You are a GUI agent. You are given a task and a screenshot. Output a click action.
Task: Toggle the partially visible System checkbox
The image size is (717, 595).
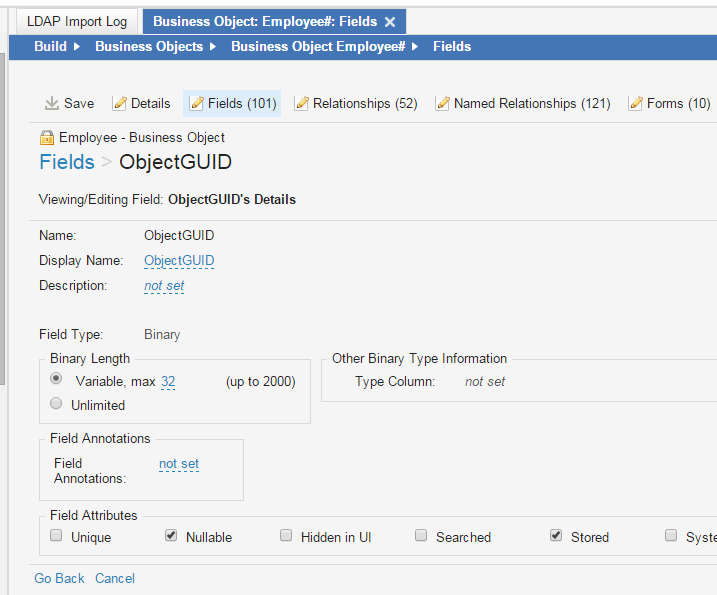click(x=671, y=535)
